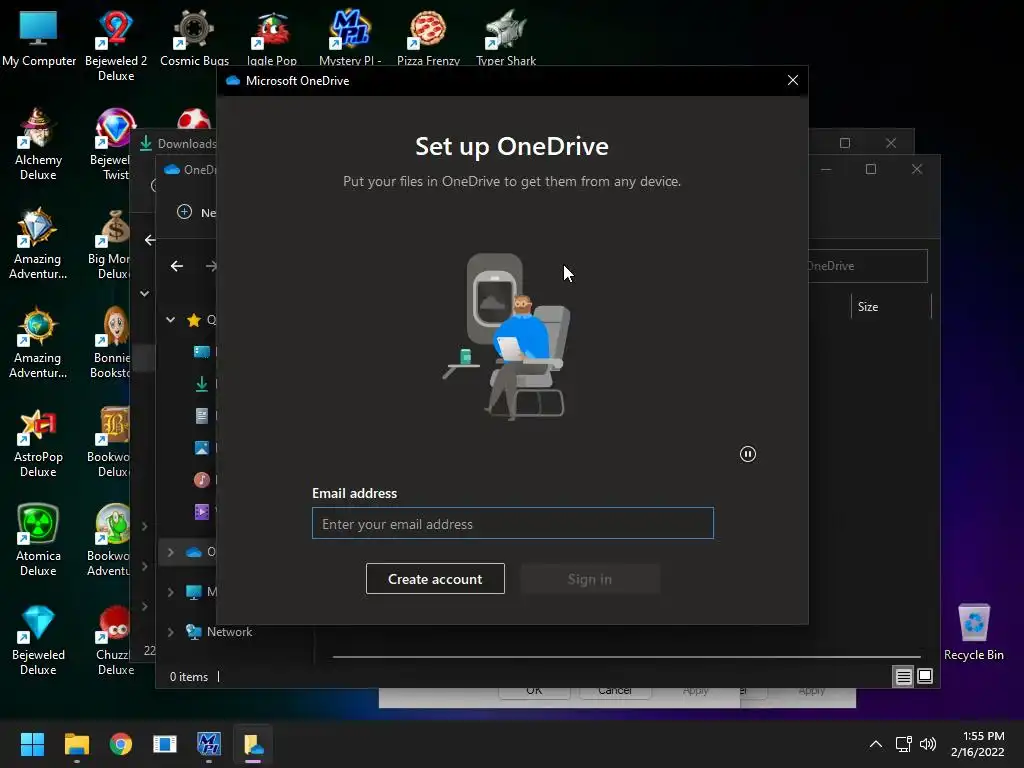
Task: Open Bejeweled Twist desktop shortcut
Action: (x=112, y=144)
